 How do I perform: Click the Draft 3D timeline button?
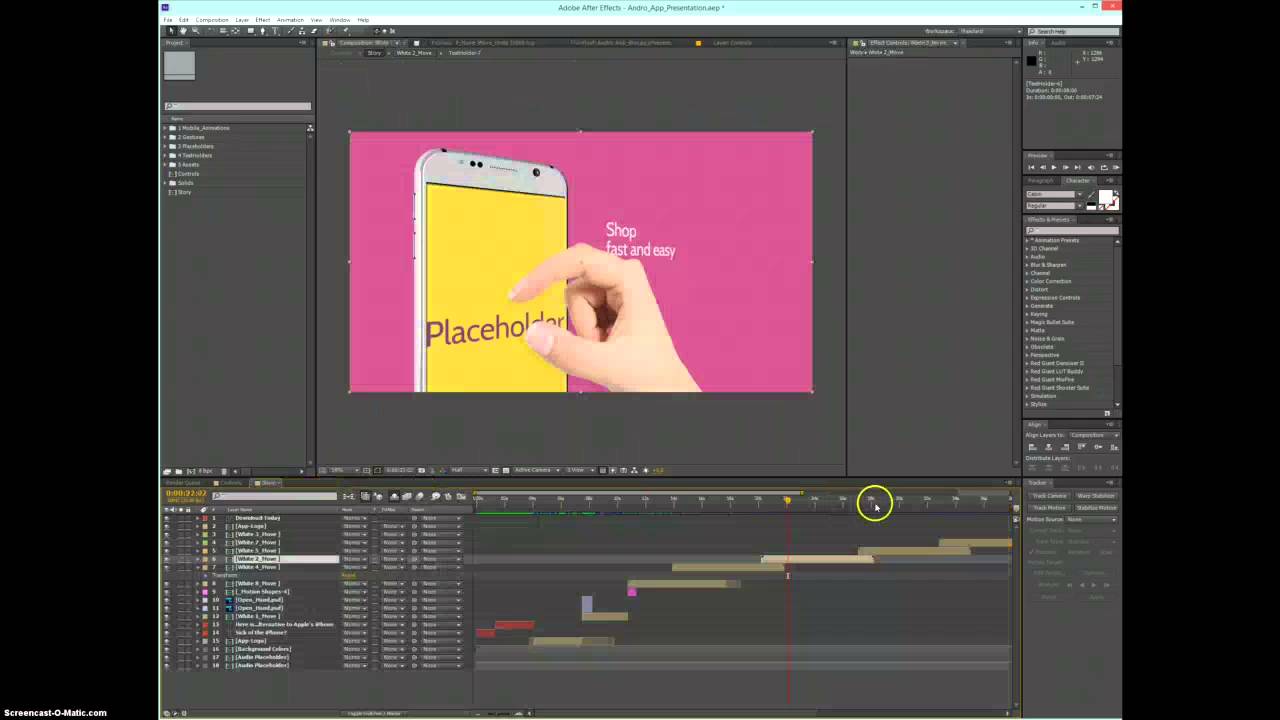378,496
